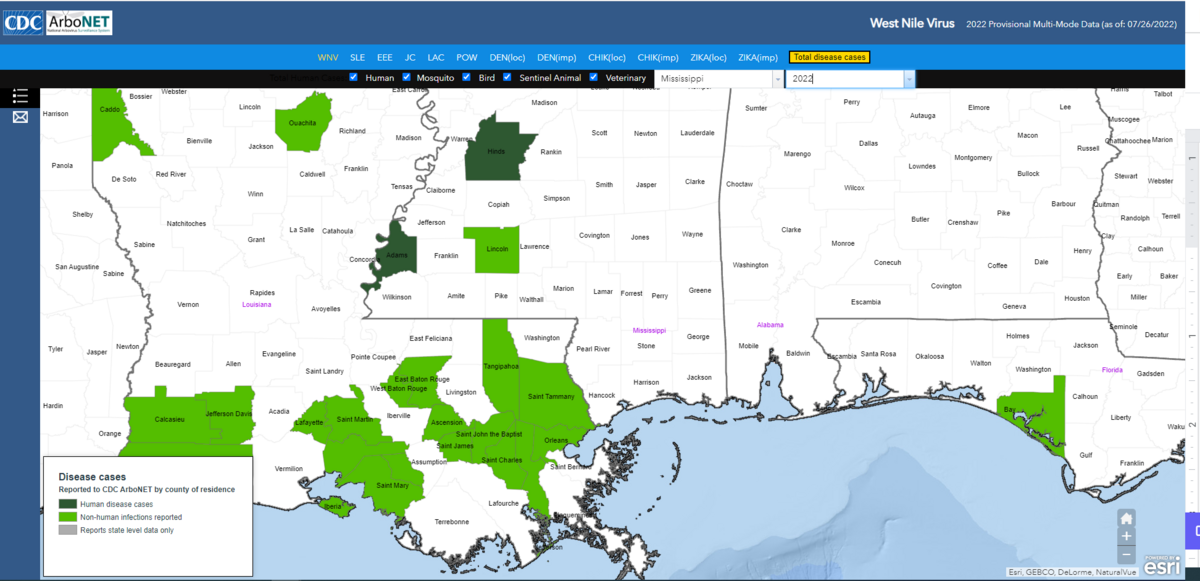Click the purple Louisiana state label
This screenshot has height=581, width=1200.
257,304
